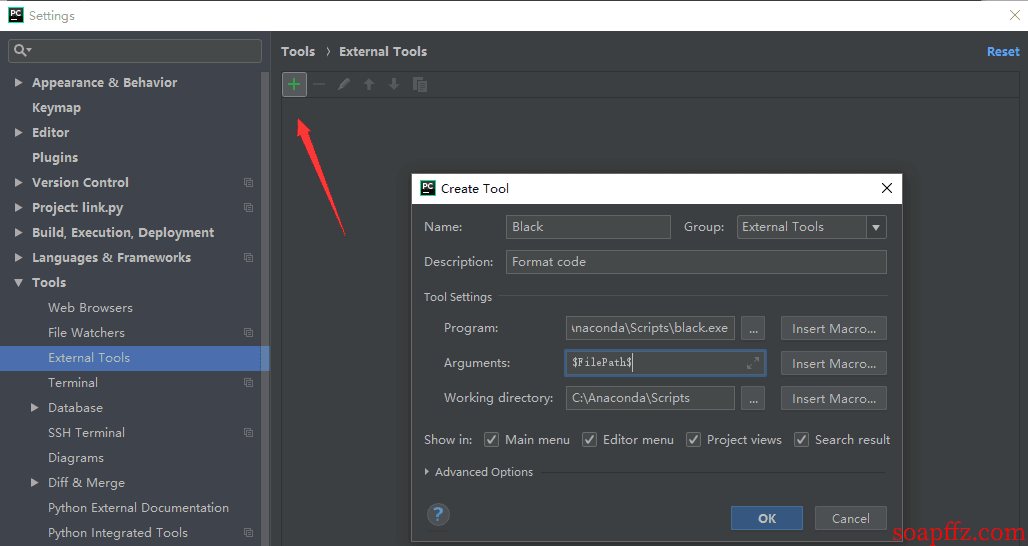Click OK to create the tool

766,518
